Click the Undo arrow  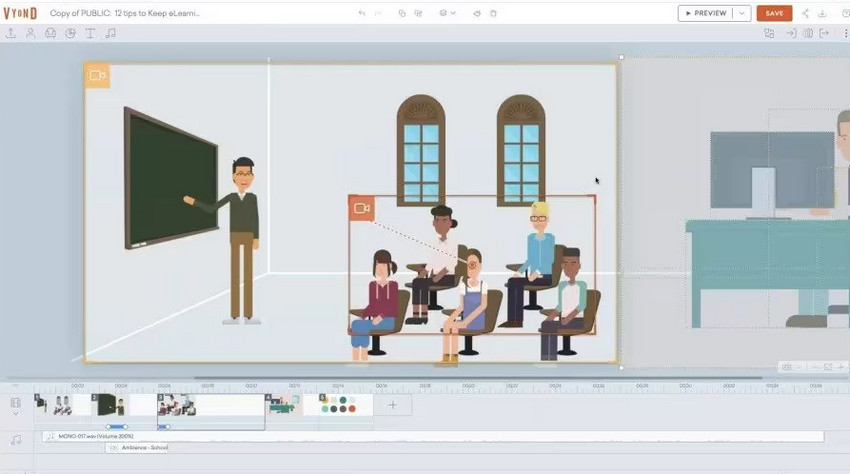(362, 13)
